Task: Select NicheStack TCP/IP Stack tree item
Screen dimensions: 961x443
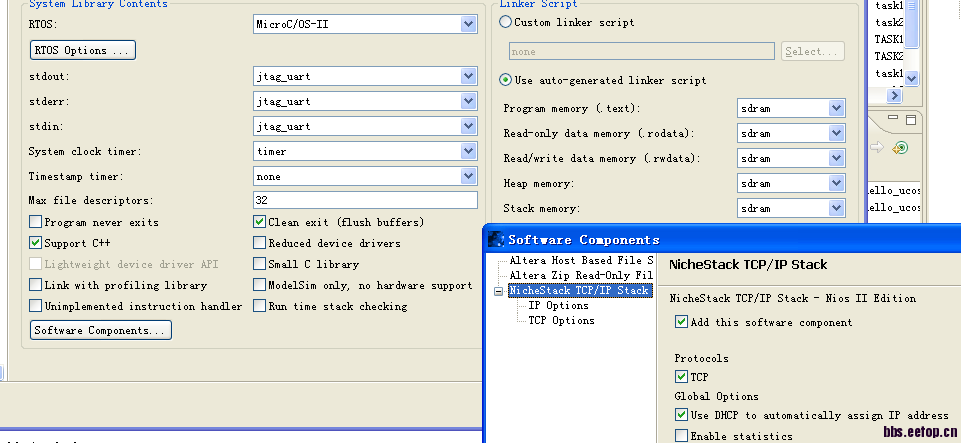Action: click(x=579, y=290)
